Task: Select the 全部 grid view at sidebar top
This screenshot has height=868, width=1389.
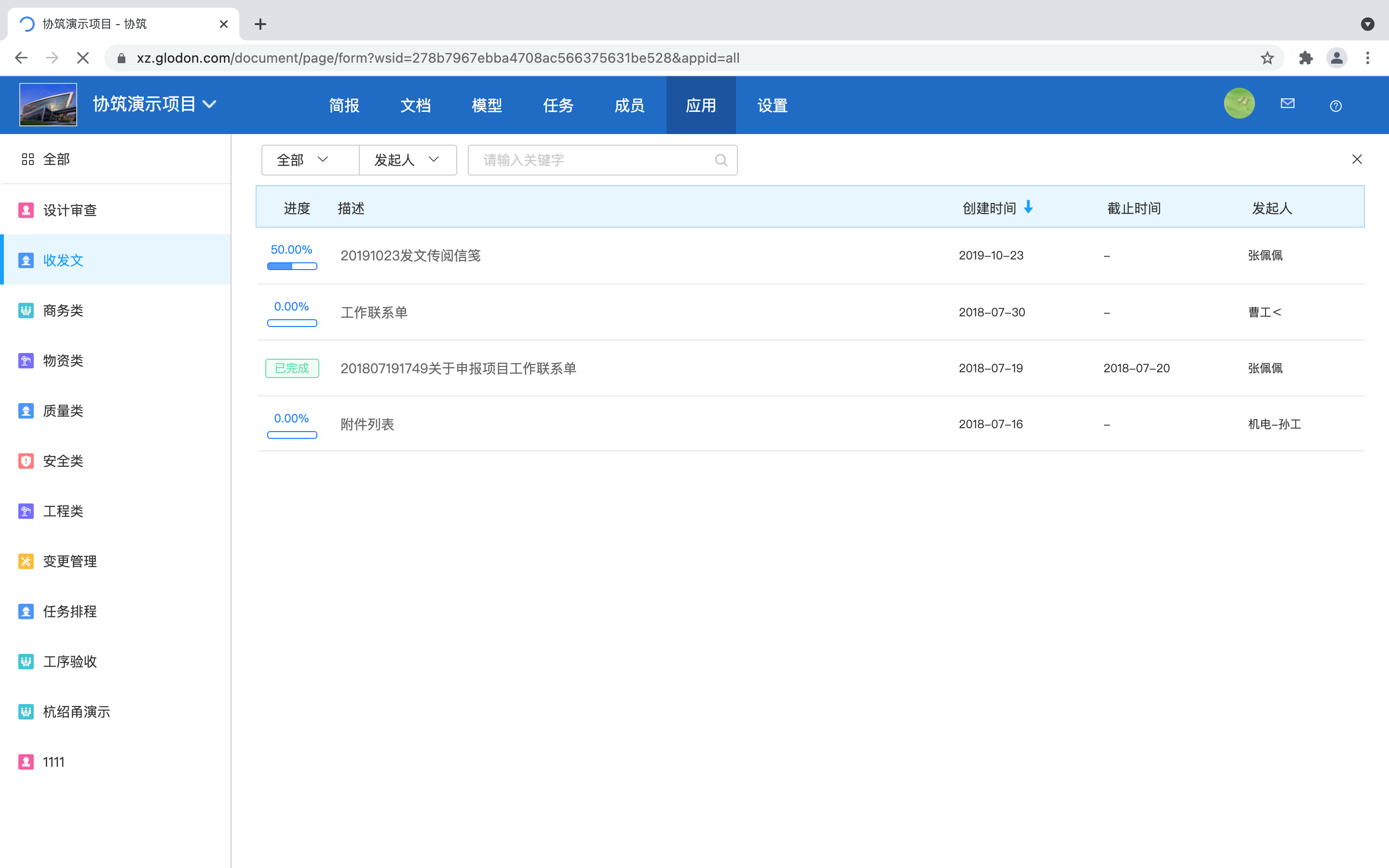Action: point(27,159)
